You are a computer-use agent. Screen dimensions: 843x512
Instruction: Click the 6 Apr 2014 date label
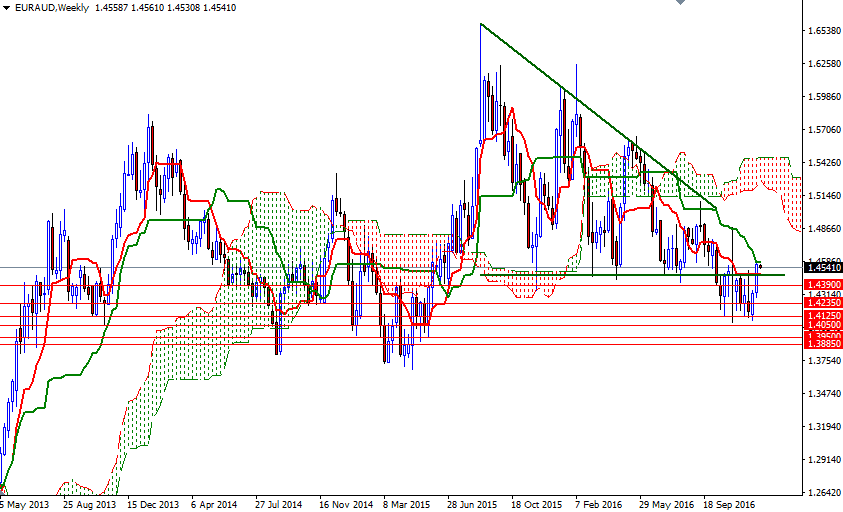click(x=214, y=504)
